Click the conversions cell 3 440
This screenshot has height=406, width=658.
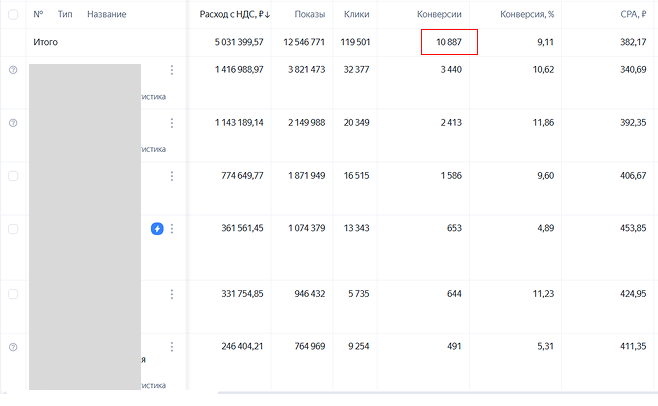coord(451,70)
